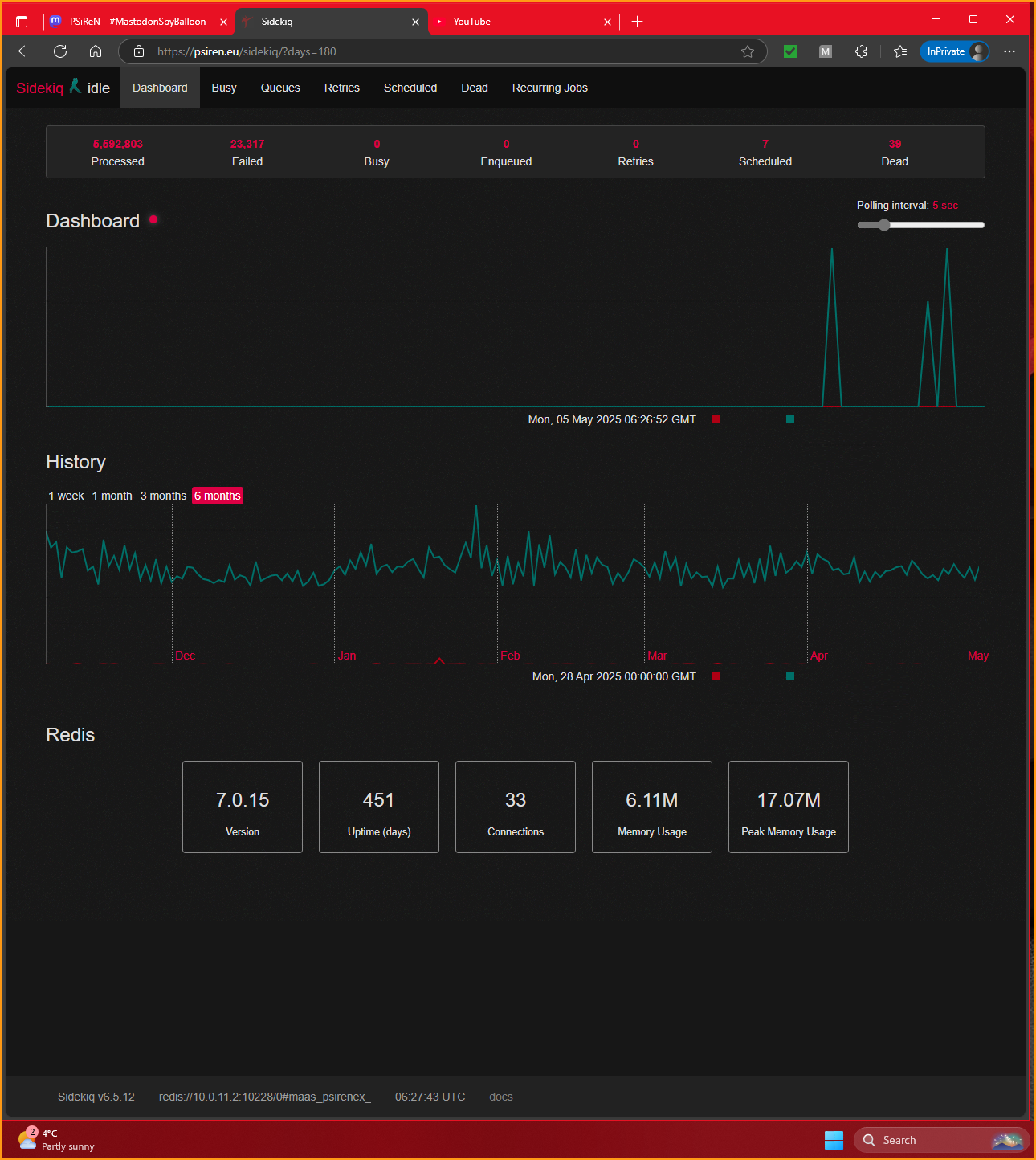Open the Busy summary stat
The image size is (1036, 1160).
pyautogui.click(x=377, y=153)
